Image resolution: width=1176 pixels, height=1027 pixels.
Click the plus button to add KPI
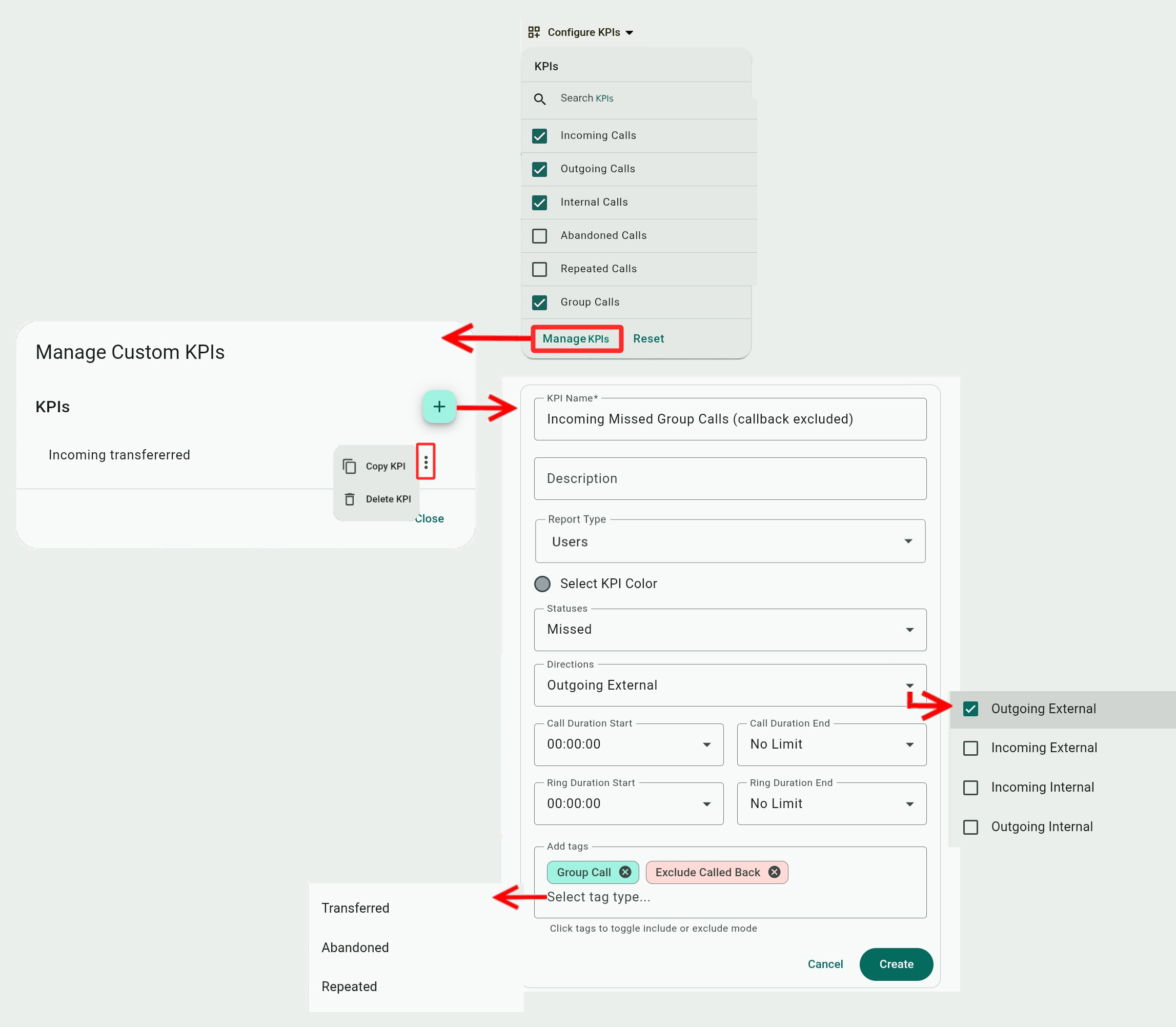pos(439,407)
